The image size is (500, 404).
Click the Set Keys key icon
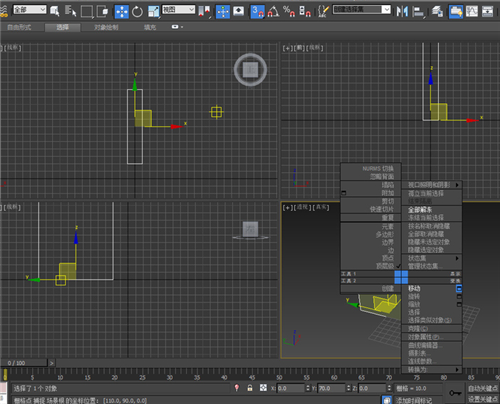pos(455,393)
